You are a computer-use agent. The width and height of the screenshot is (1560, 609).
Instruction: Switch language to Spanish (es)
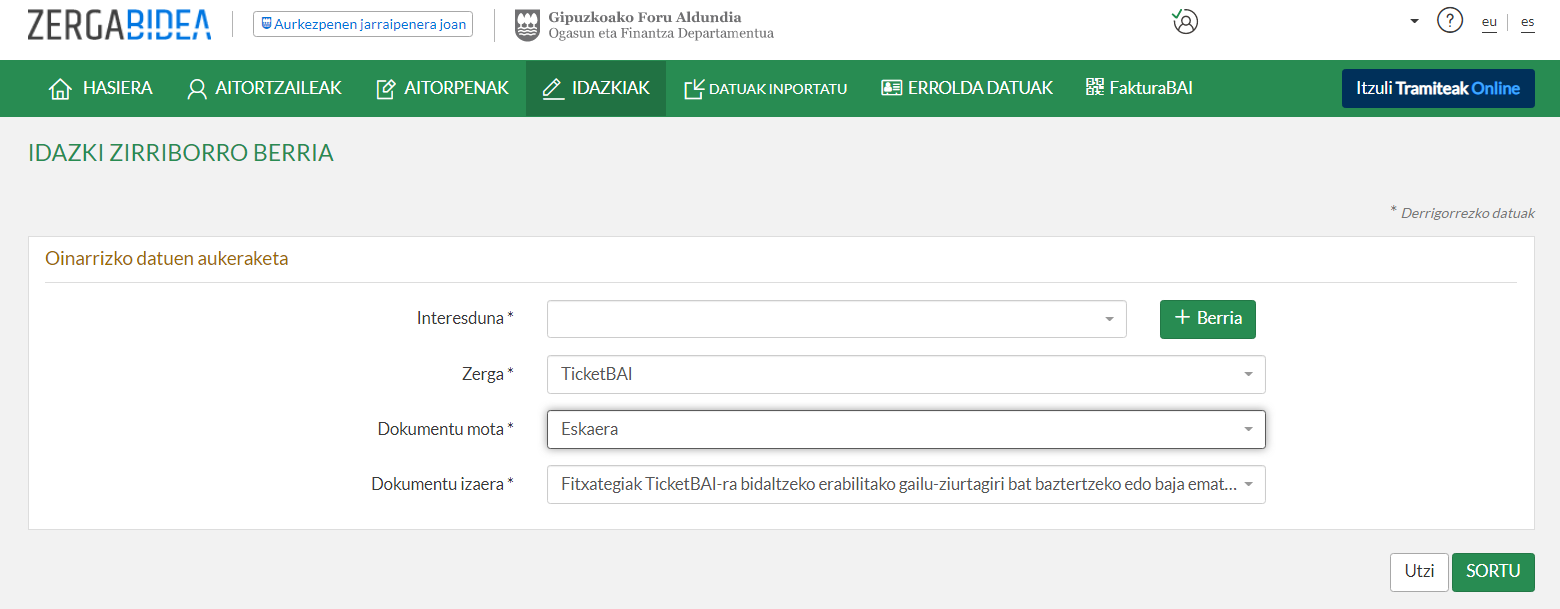pyautogui.click(x=1527, y=22)
